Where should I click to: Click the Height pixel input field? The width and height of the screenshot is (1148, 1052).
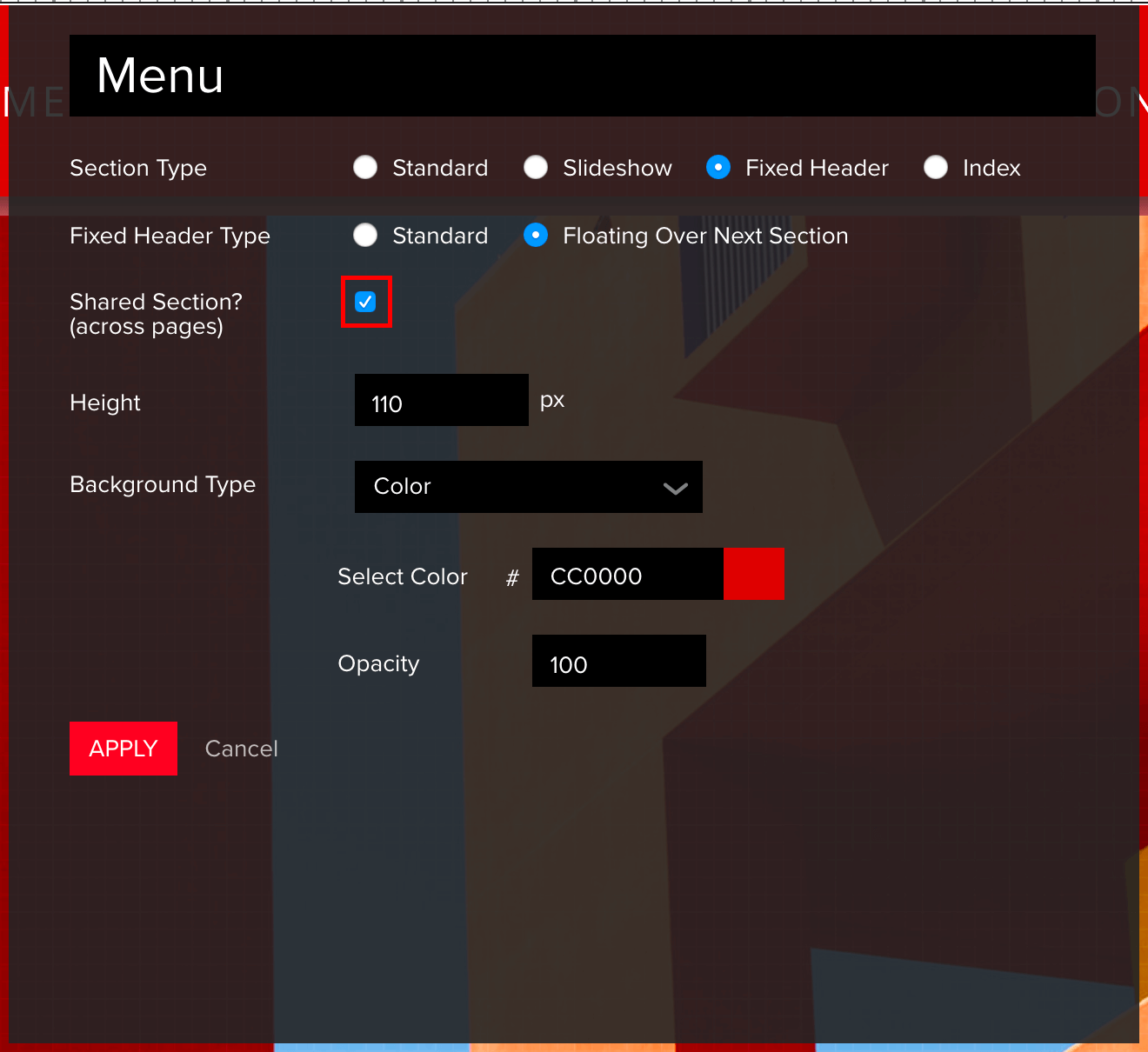click(441, 400)
